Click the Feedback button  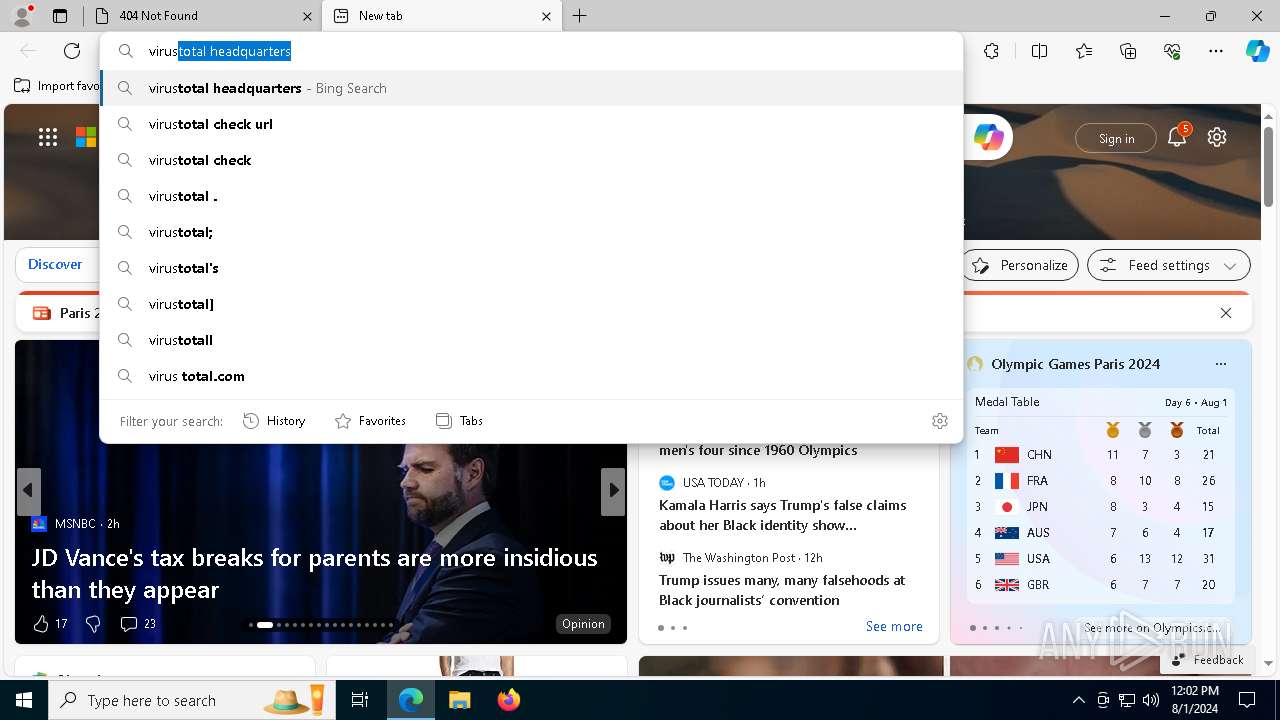tap(1207, 659)
